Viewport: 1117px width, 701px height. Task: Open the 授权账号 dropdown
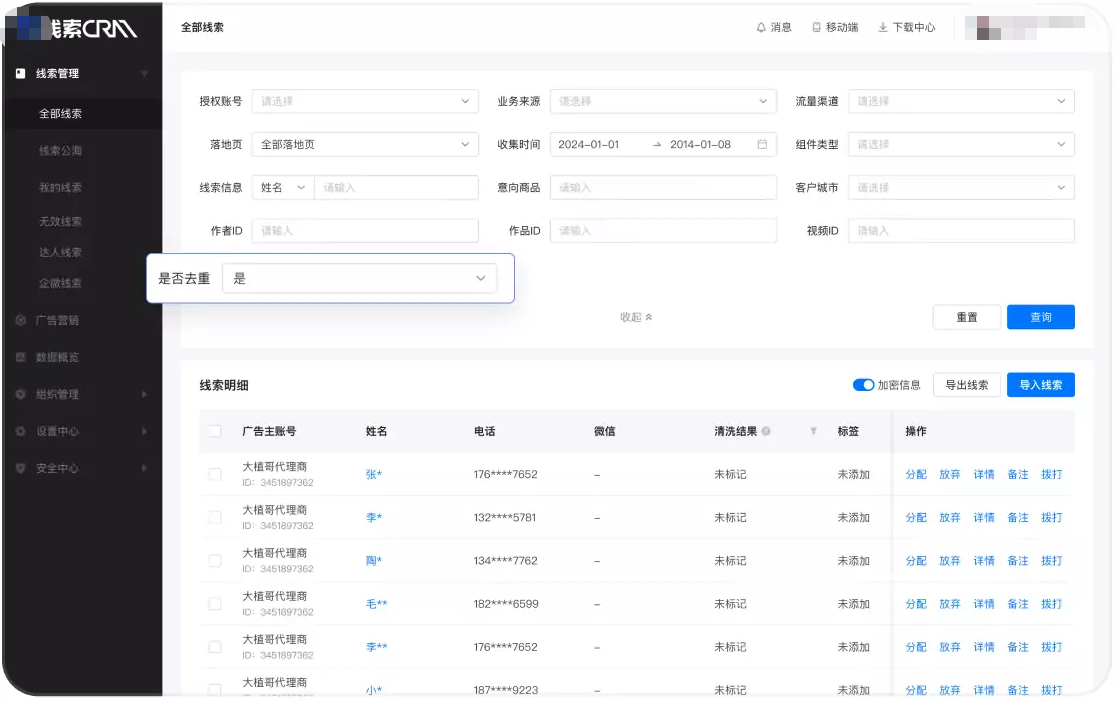(x=365, y=101)
